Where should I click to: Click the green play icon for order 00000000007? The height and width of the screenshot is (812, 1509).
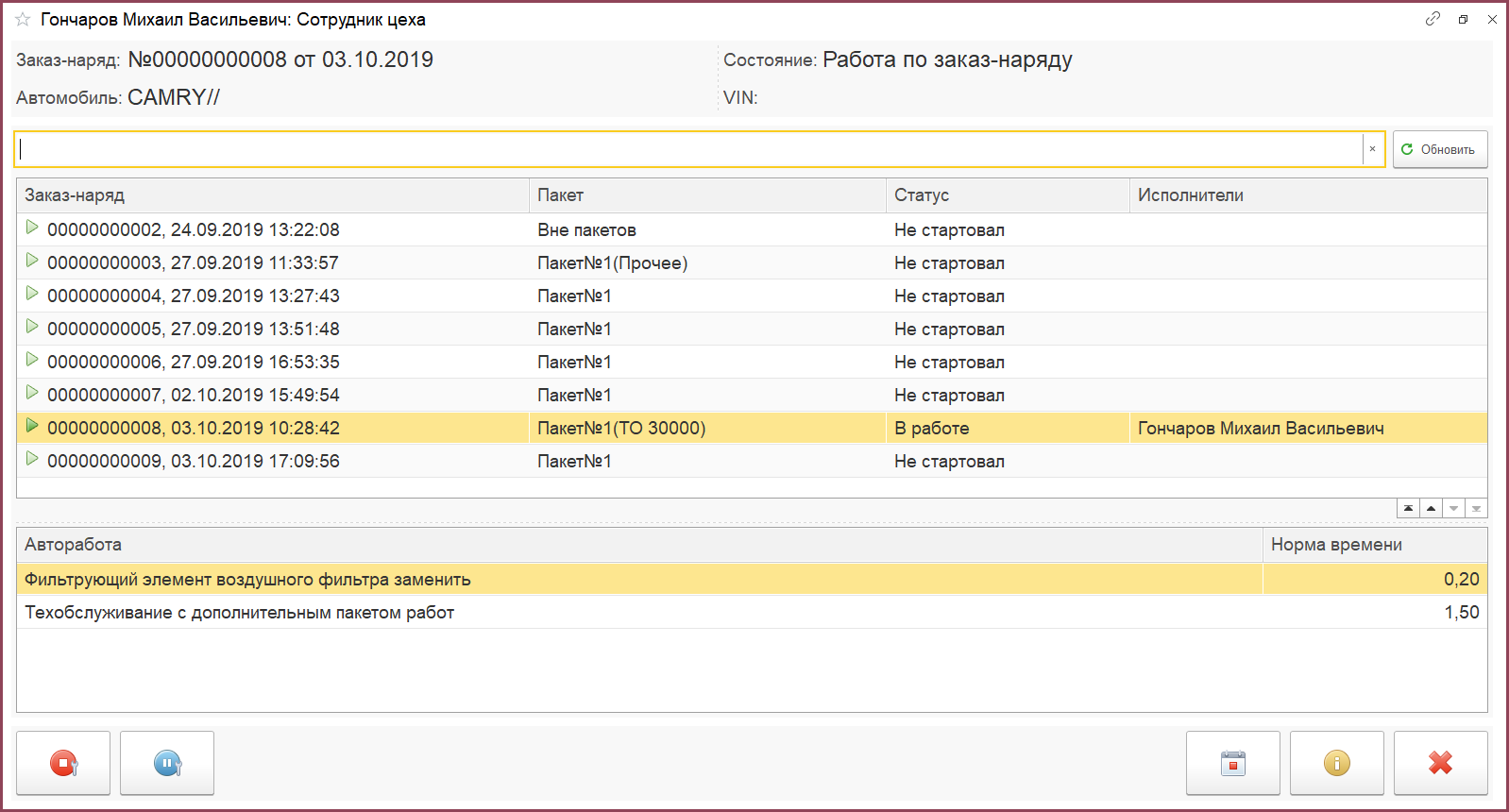coord(32,393)
